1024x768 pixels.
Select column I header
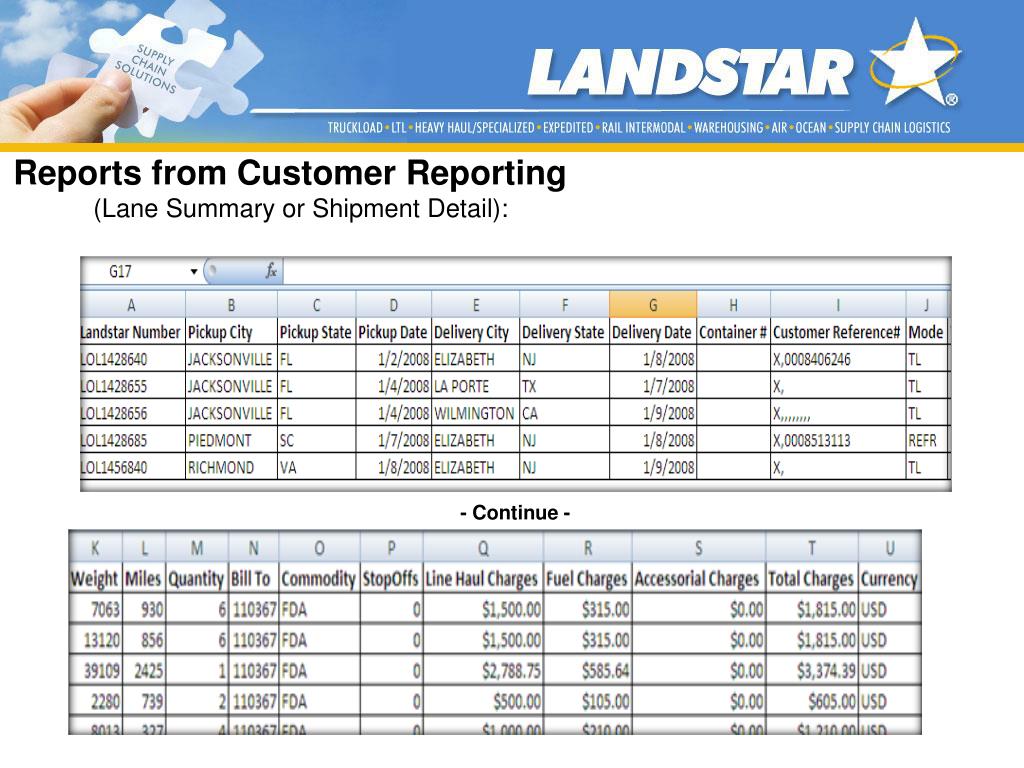[x=839, y=305]
